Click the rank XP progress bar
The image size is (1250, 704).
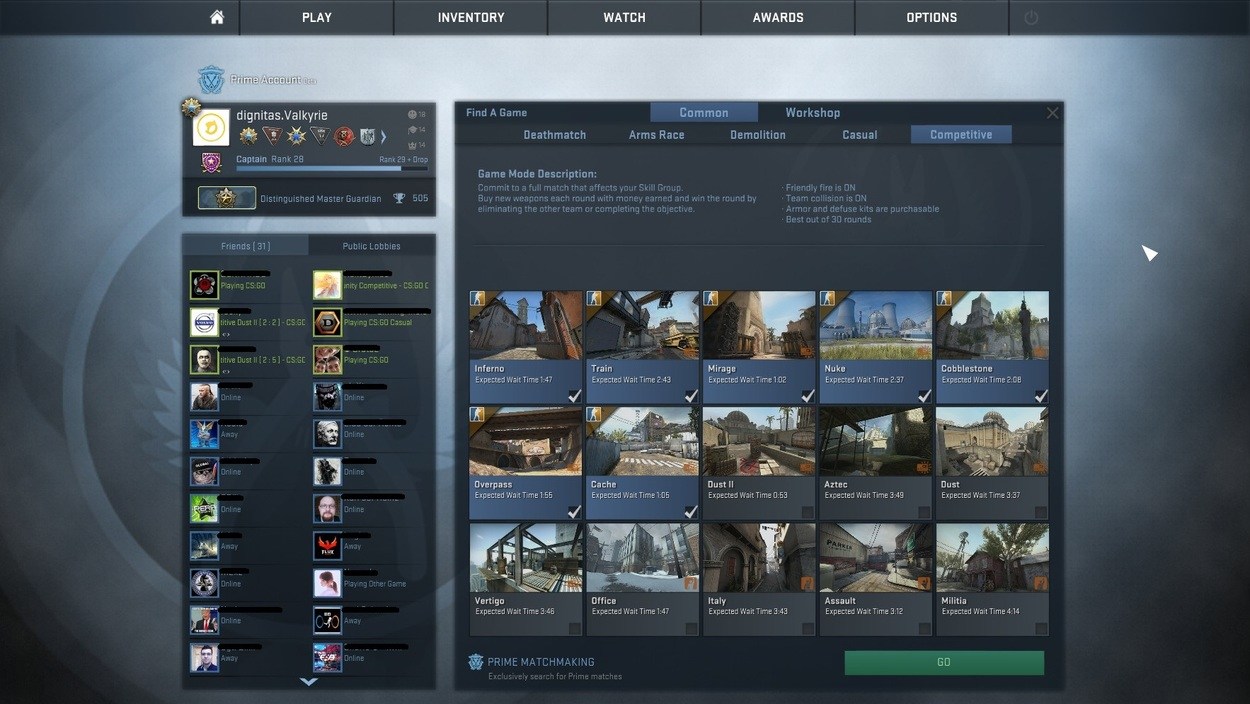coord(332,169)
